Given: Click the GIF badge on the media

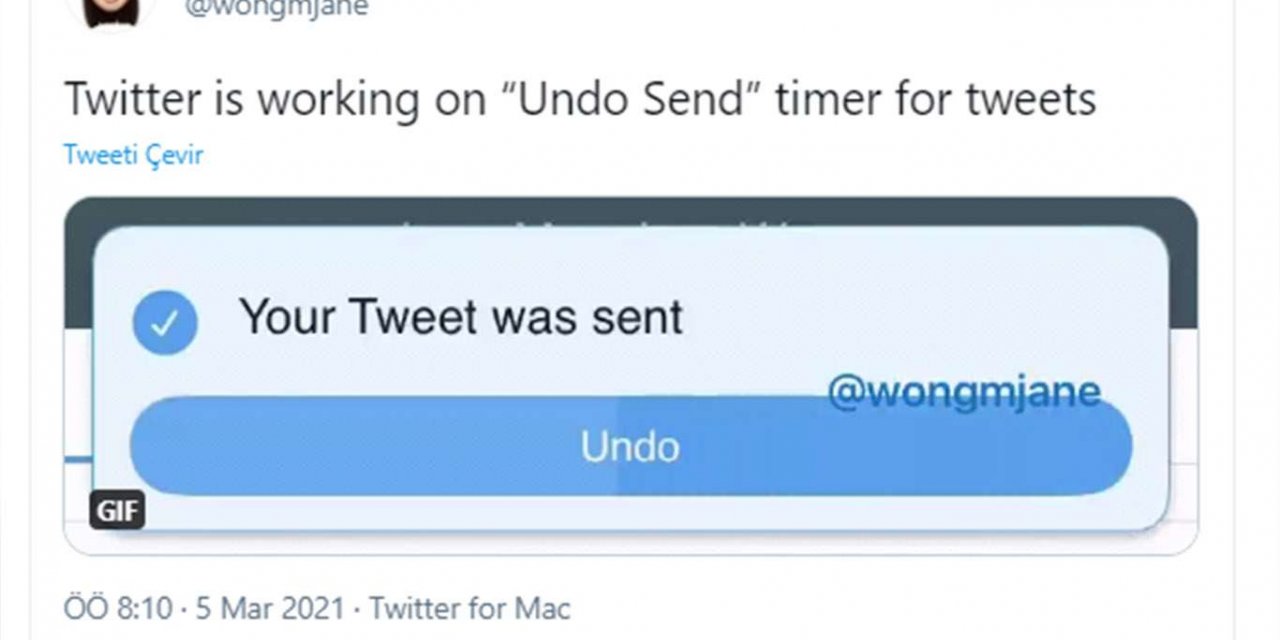Looking at the screenshot, I should coord(119,512).
